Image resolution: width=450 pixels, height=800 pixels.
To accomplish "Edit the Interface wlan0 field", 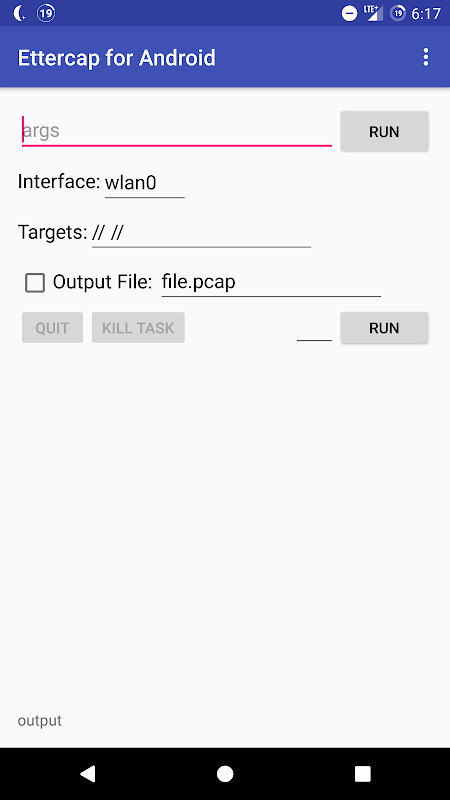I will point(145,183).
